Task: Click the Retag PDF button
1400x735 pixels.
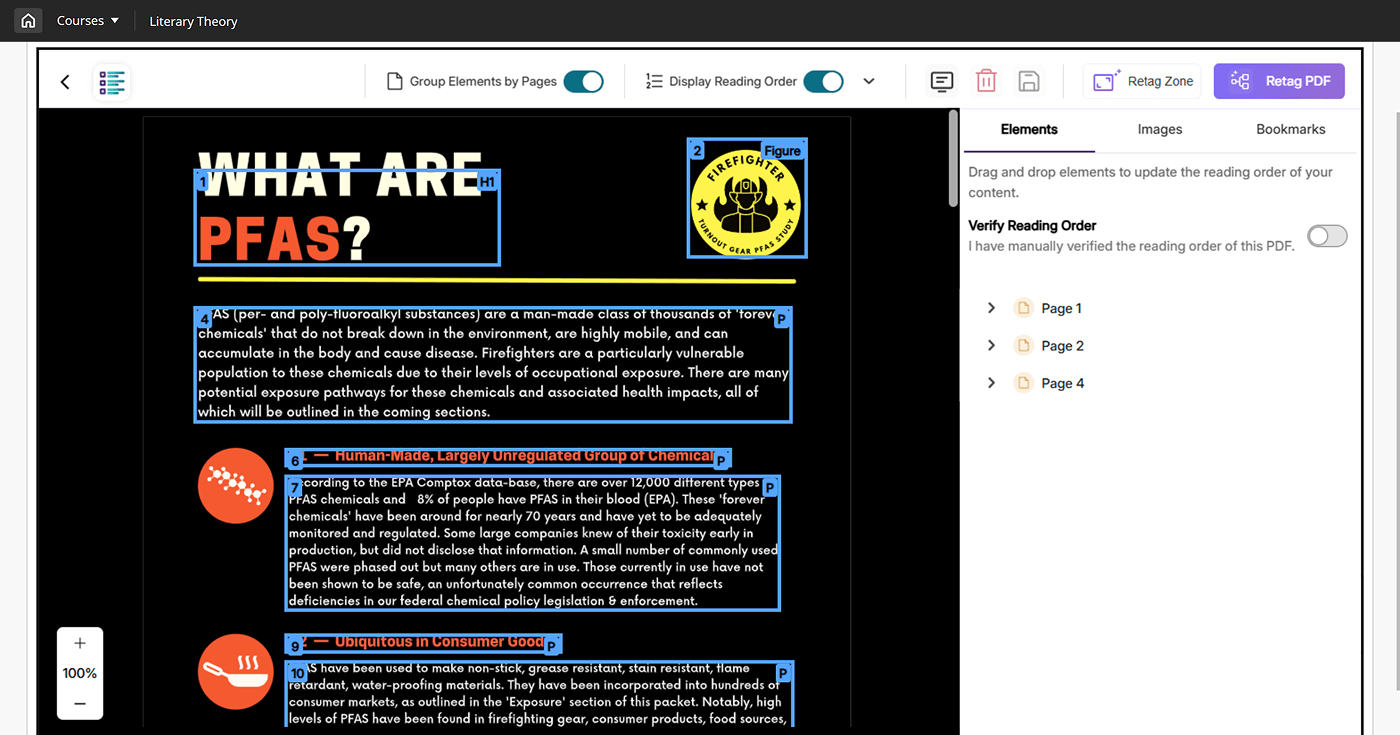Action: point(1279,82)
